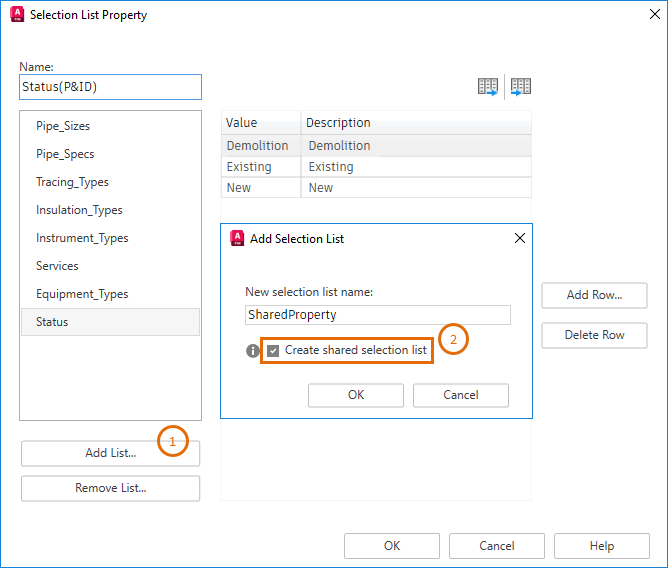Close the Add Selection List dialog
Screen dimensions: 668x568
[519, 239]
